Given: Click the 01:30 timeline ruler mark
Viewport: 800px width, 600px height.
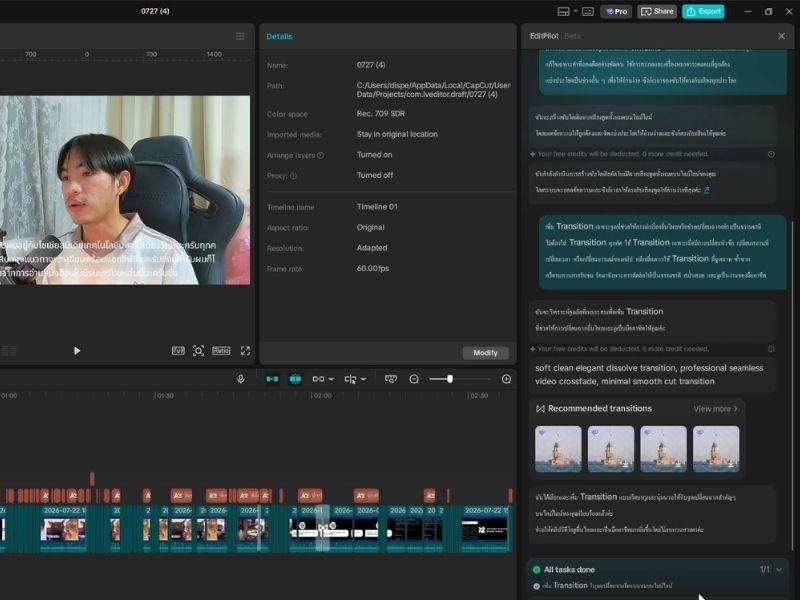Looking at the screenshot, I should click(x=164, y=395).
